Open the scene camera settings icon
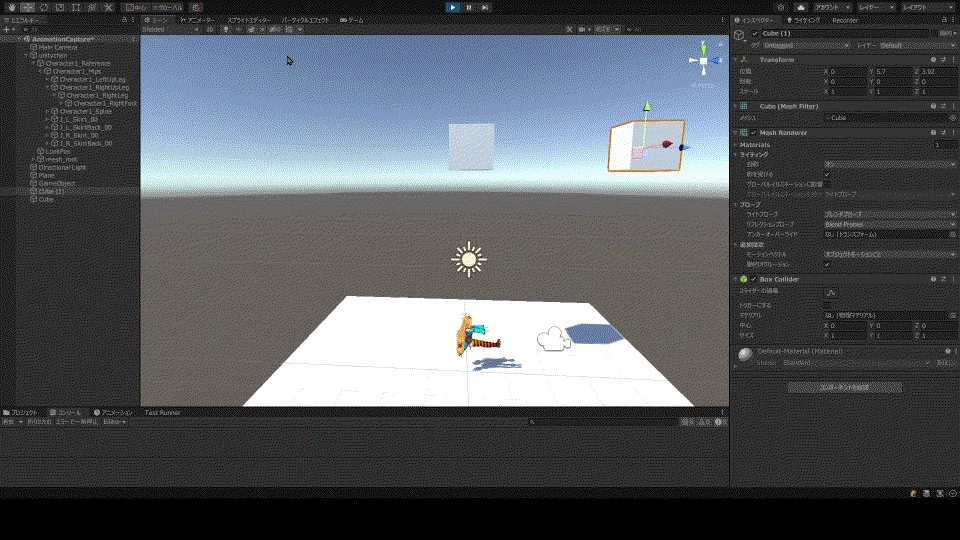The image size is (960, 540). click(x=583, y=29)
